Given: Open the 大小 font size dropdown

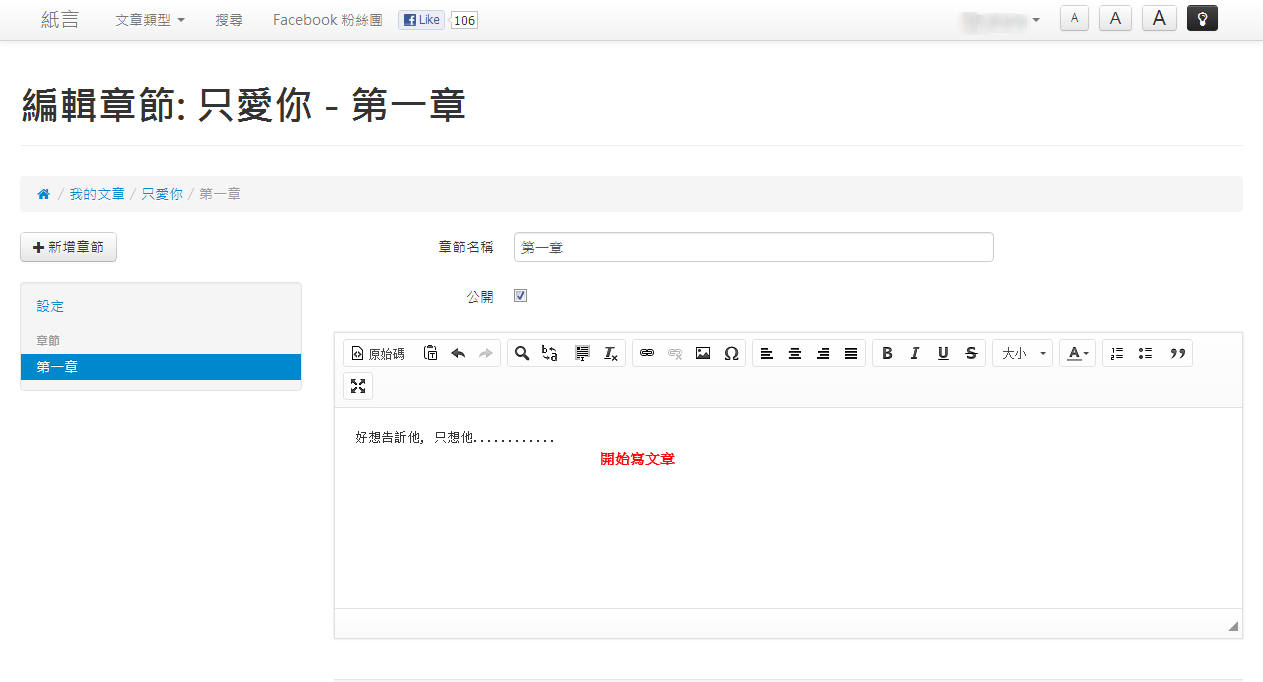Looking at the screenshot, I should pos(1022,353).
